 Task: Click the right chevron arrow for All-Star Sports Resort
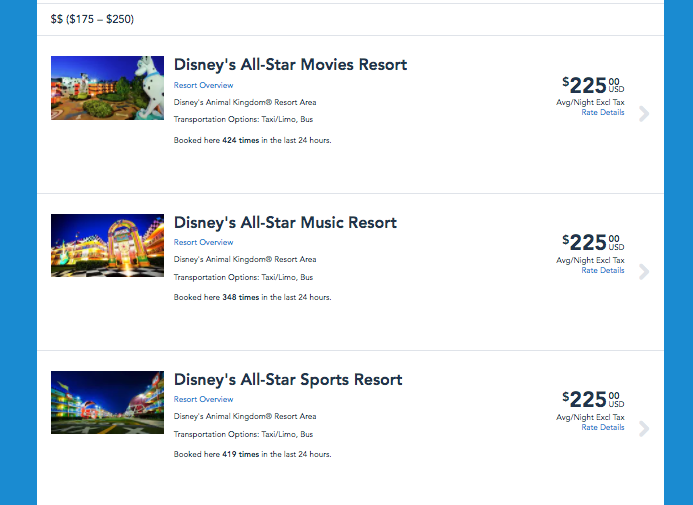(x=643, y=428)
